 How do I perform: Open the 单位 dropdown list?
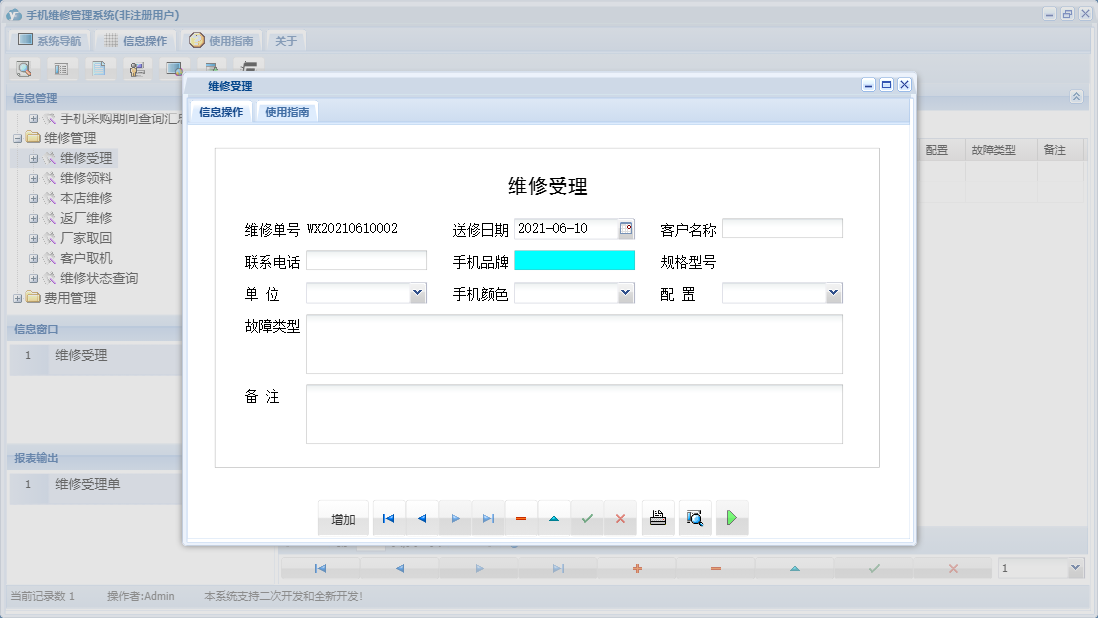coord(417,293)
